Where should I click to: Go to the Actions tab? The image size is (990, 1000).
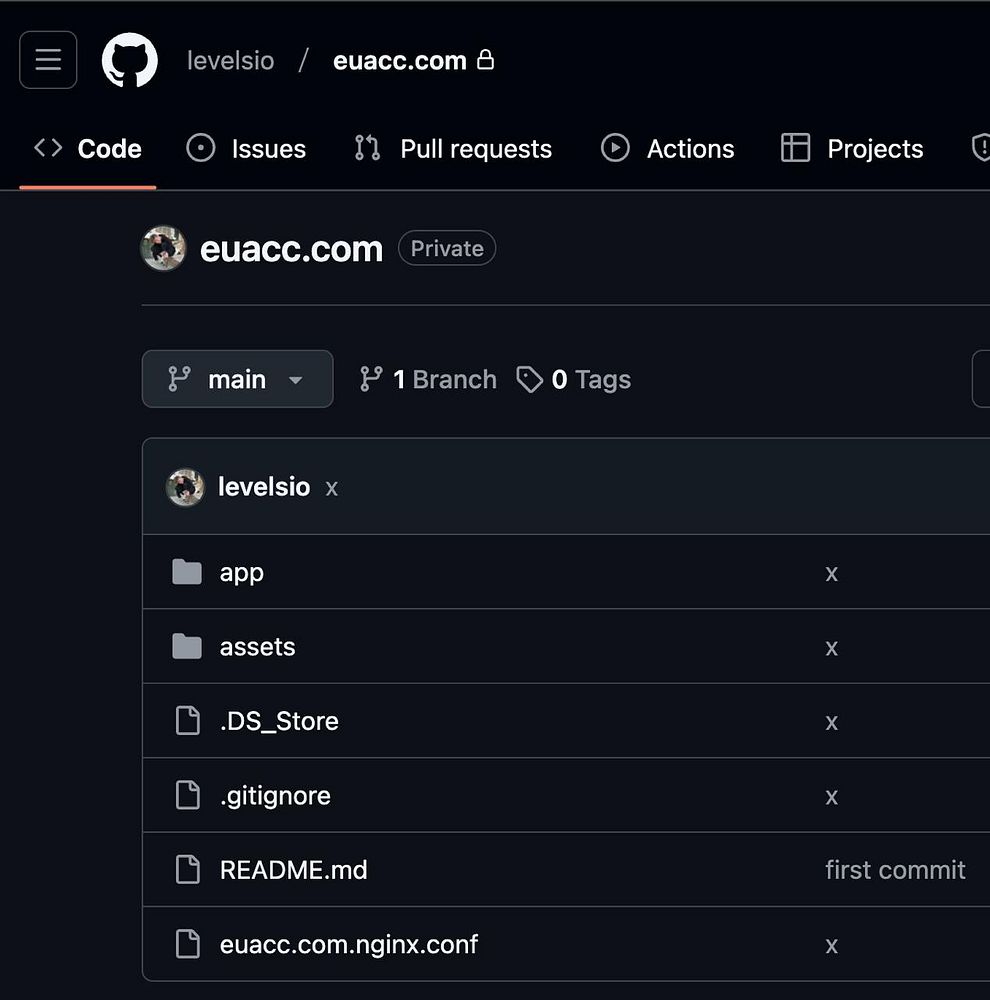pos(667,149)
